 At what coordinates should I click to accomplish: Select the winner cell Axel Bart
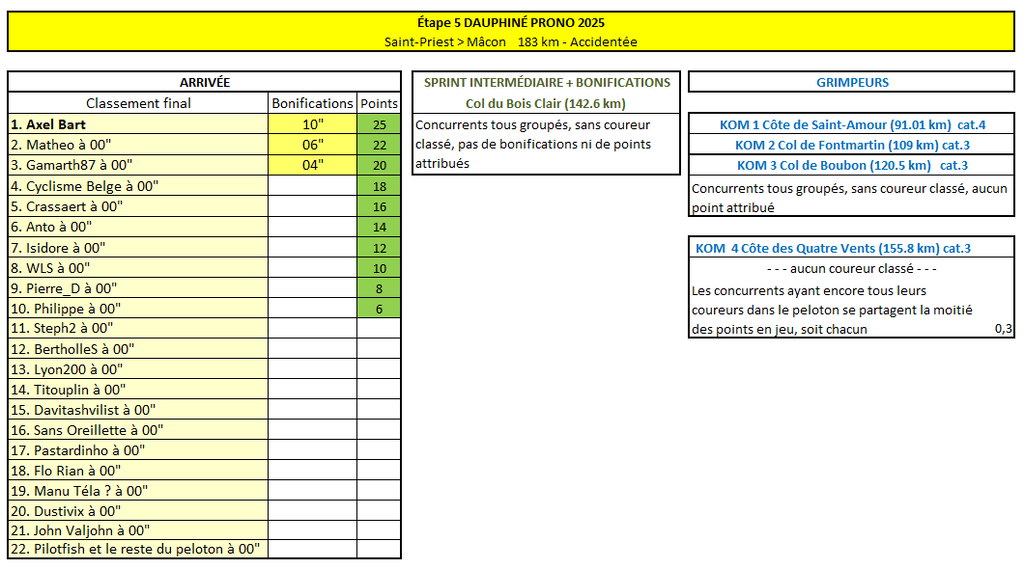[x=138, y=125]
